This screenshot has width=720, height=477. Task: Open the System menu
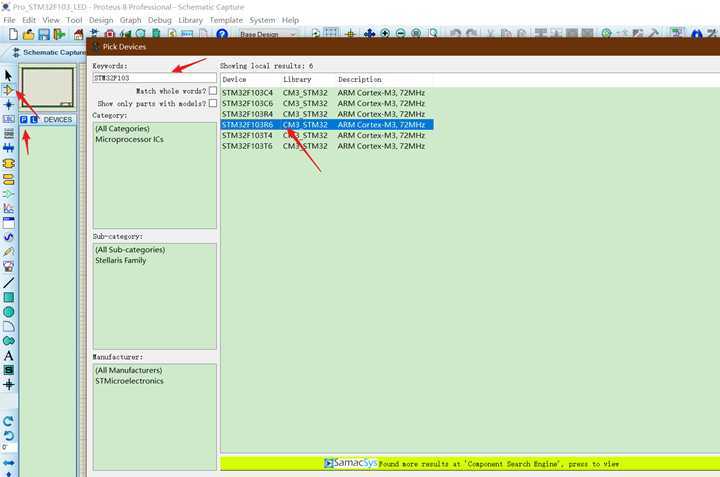[x=262, y=20]
